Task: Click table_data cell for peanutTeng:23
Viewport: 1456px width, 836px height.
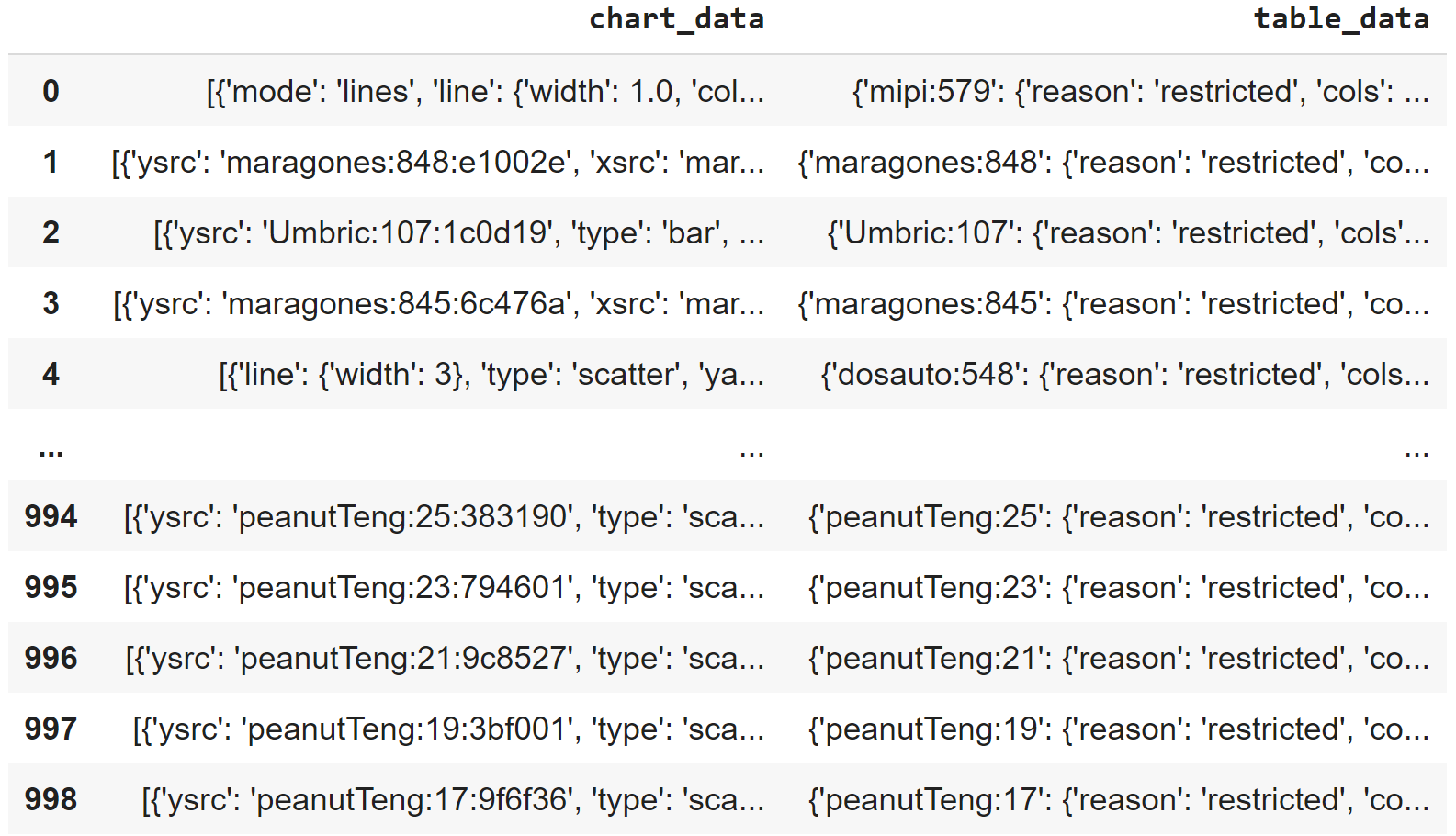Action: 1118,587
